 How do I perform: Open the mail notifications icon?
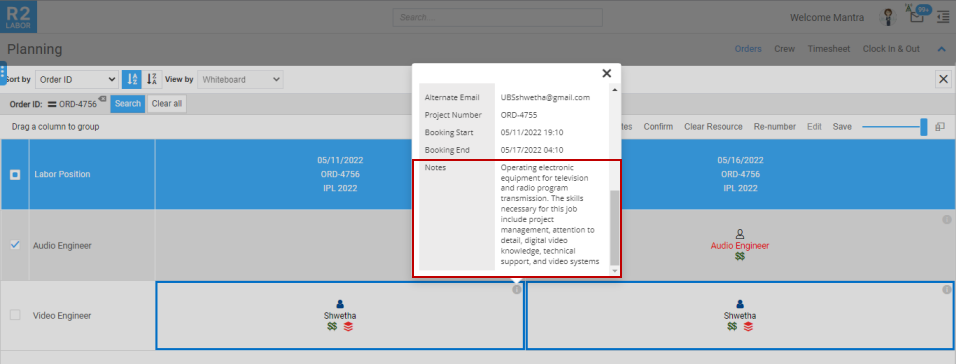[x=917, y=16]
